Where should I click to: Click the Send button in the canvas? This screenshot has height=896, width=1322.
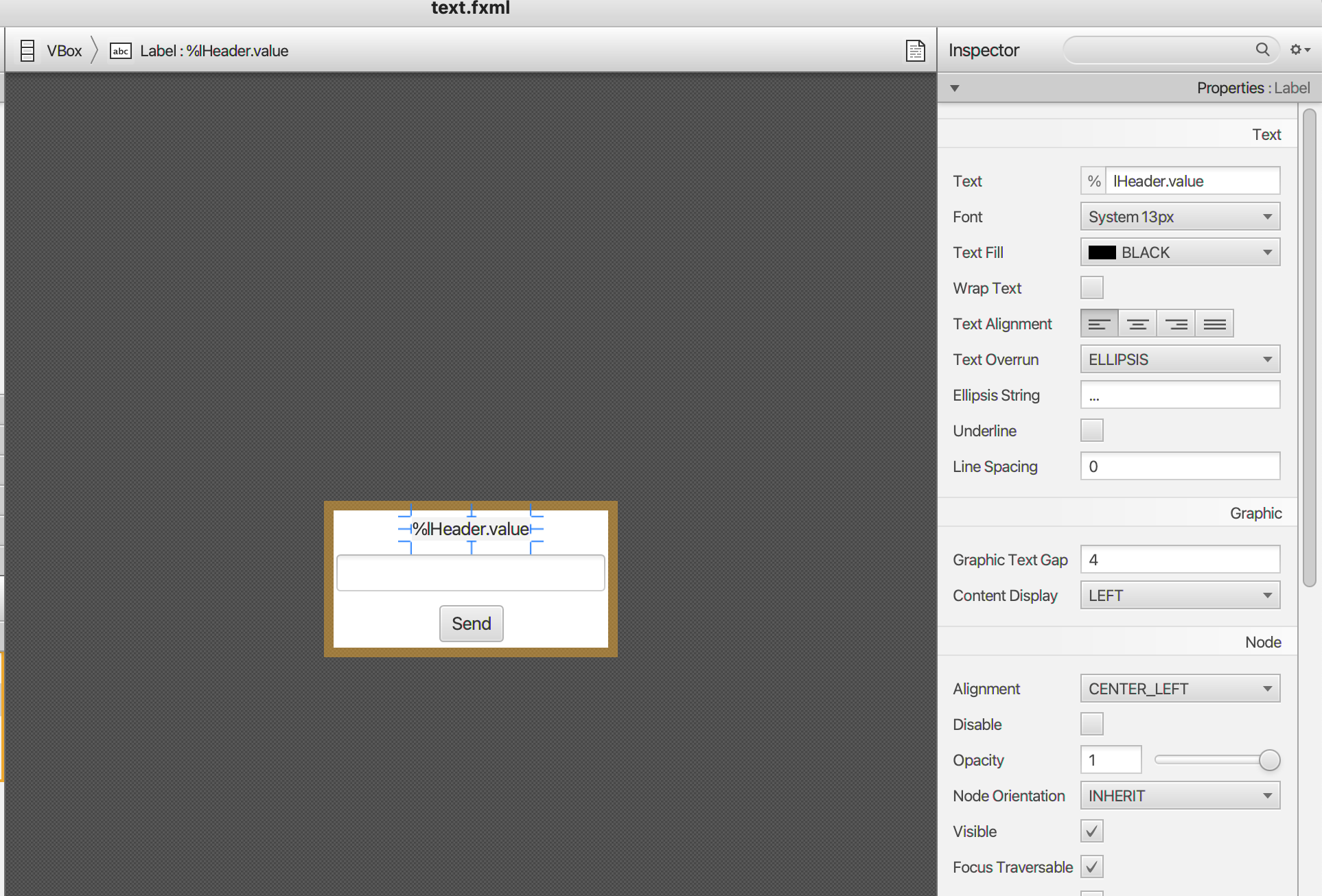[x=471, y=624]
